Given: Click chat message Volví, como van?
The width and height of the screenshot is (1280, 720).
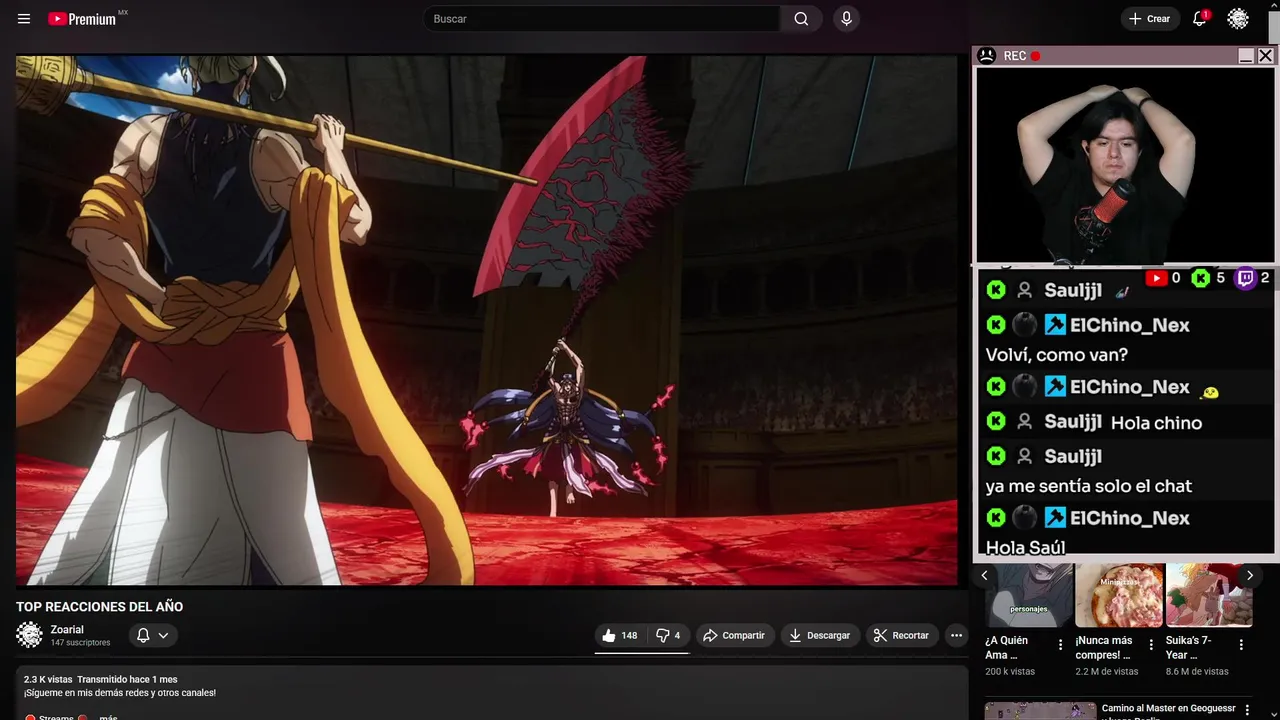Looking at the screenshot, I should pos(1057,355).
